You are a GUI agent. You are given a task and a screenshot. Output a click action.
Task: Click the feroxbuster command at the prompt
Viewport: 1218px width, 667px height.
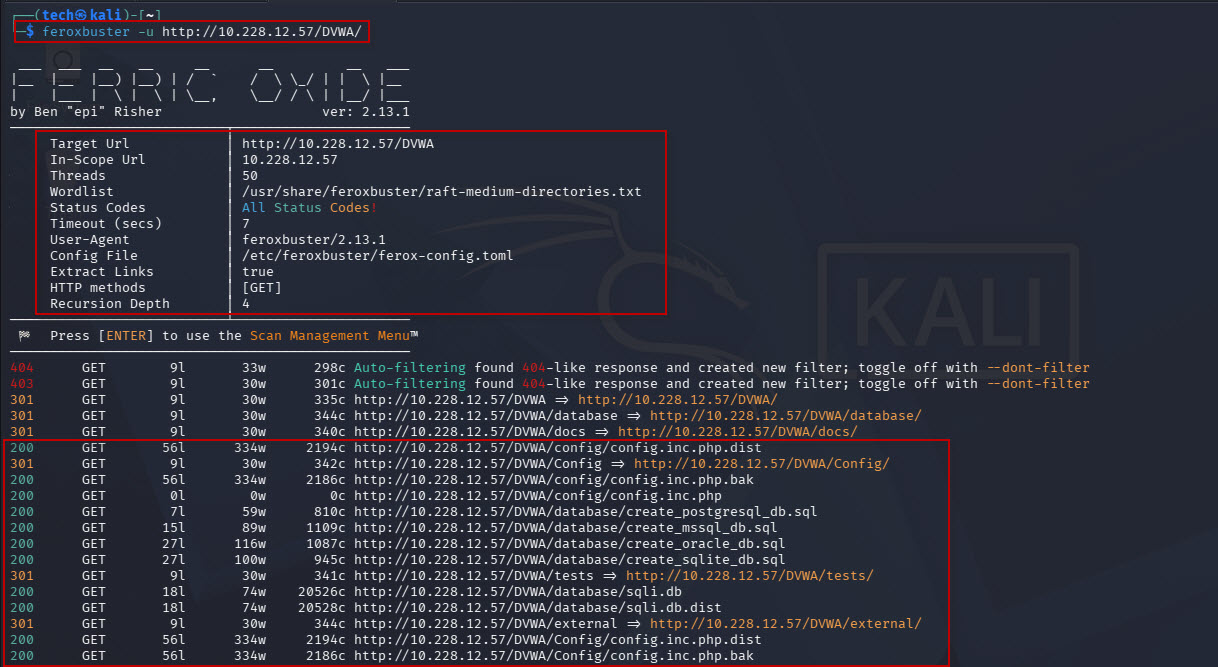pos(203,32)
